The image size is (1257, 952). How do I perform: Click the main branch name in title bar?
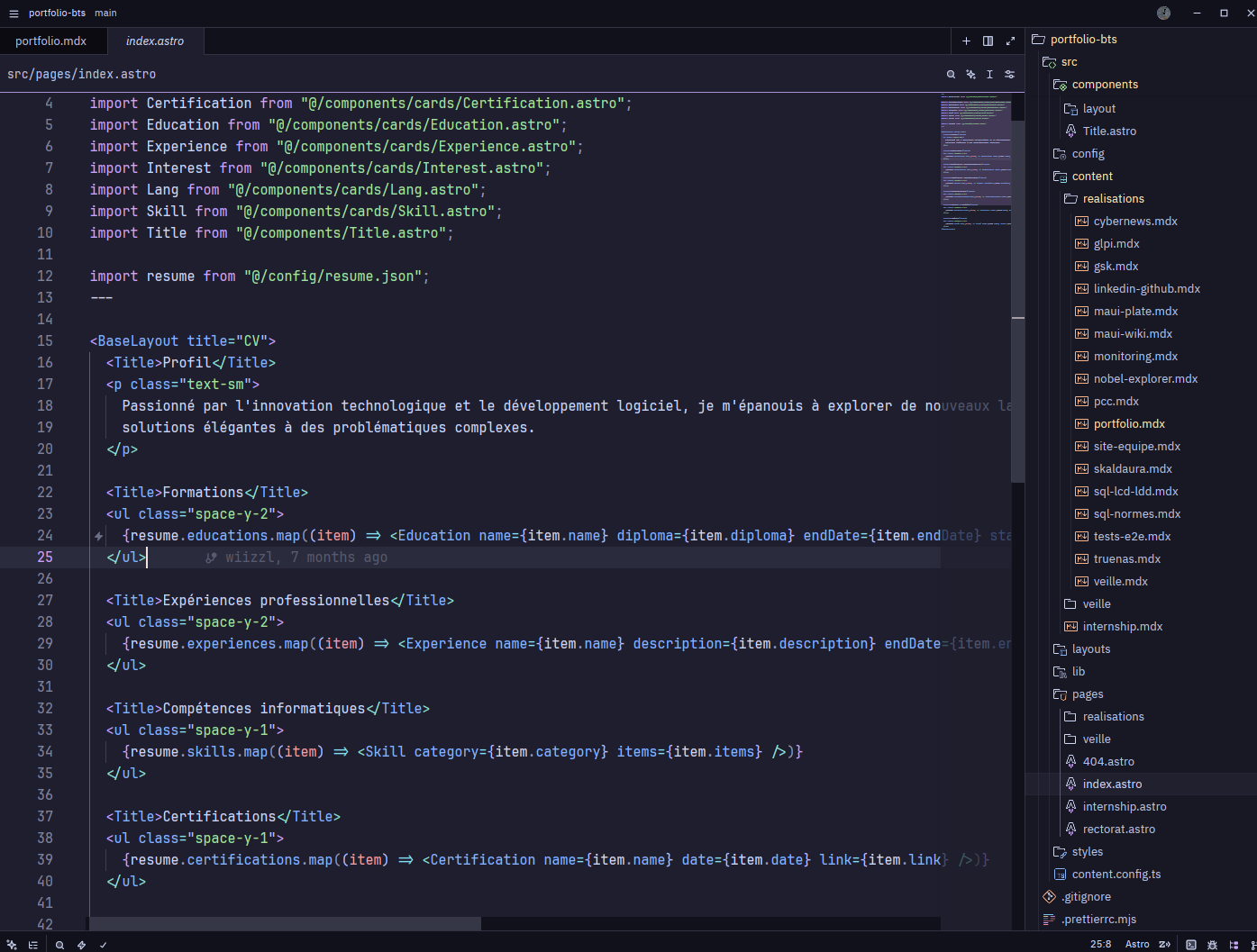point(105,14)
